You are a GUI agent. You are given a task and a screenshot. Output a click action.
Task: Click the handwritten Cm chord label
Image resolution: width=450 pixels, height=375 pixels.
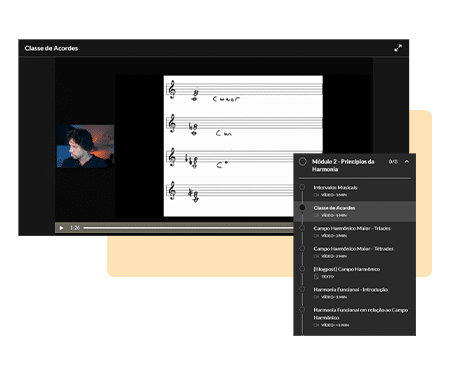click(x=224, y=133)
